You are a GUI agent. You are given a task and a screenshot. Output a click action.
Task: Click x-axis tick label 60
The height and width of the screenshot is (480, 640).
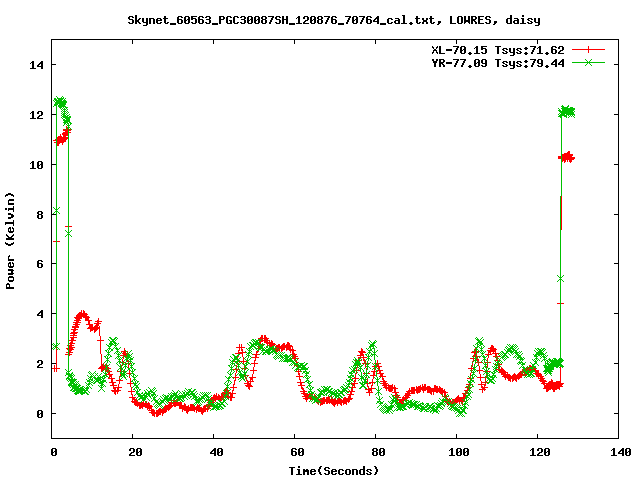click(297, 452)
